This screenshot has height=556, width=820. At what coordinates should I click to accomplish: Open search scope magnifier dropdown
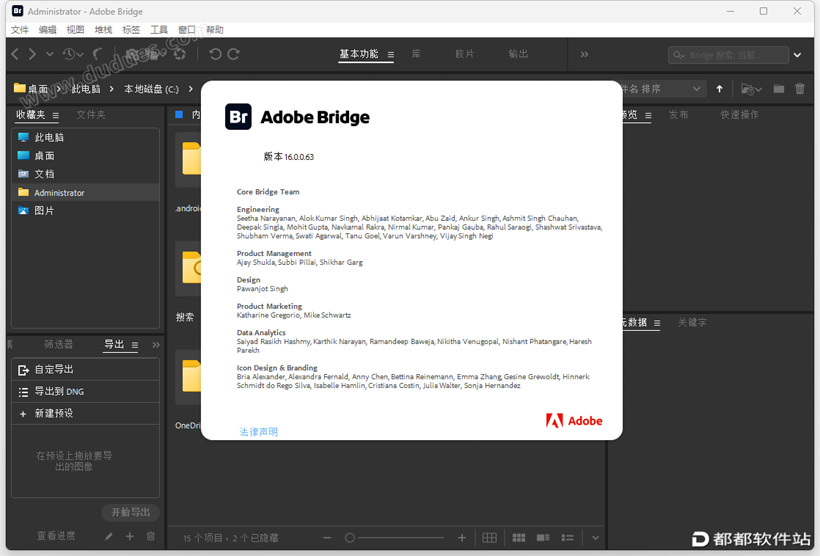pyautogui.click(x=679, y=54)
